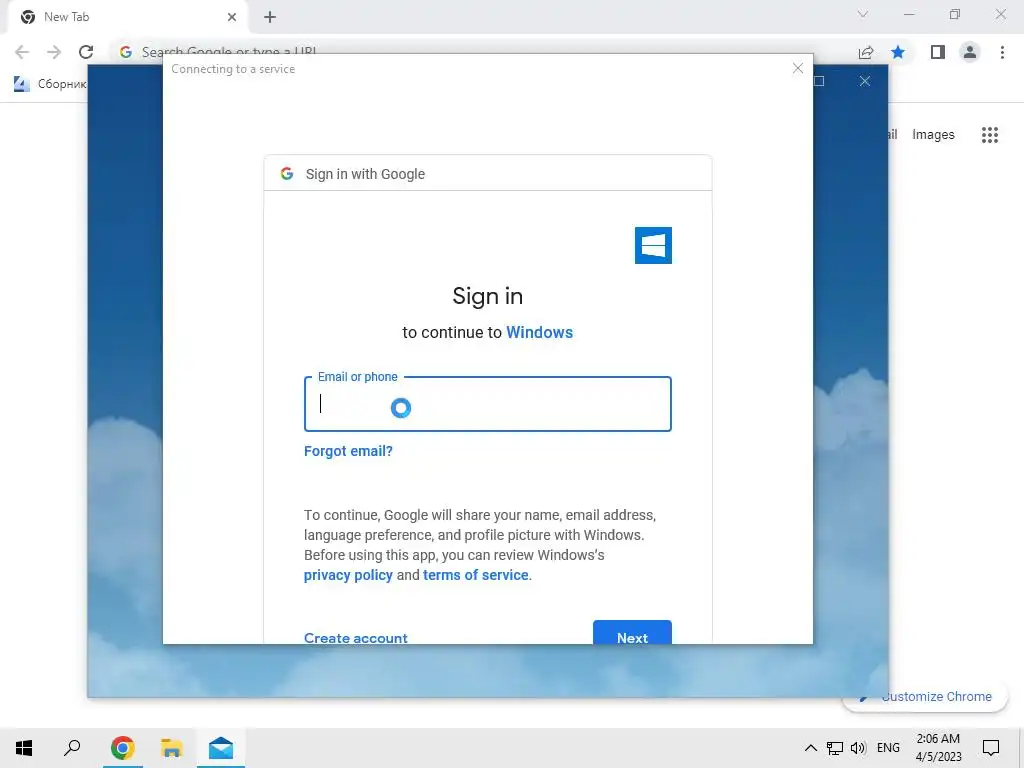Go back in Chrome
This screenshot has height=768, width=1024.
(x=22, y=52)
